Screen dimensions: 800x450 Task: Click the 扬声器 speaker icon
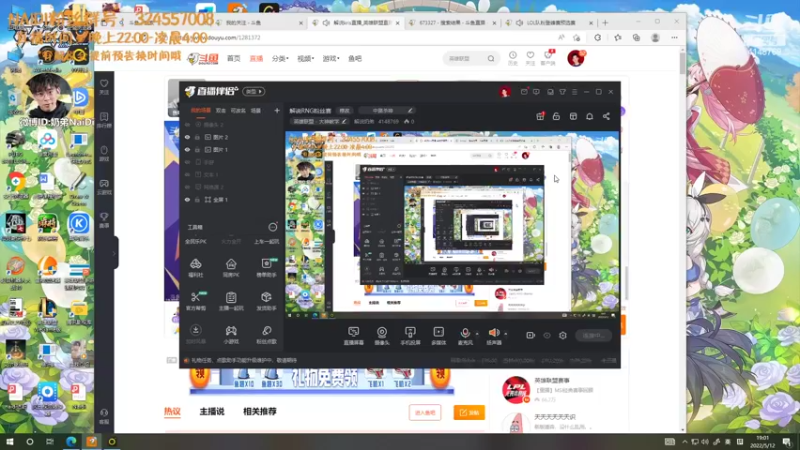pyautogui.click(x=493, y=333)
